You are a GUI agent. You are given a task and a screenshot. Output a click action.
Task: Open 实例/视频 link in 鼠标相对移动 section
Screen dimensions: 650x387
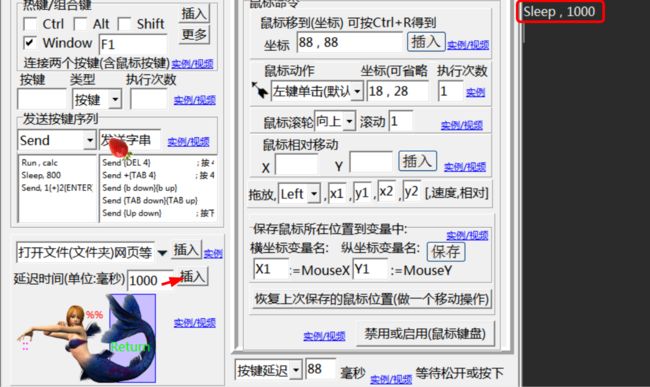pyautogui.click(x=465, y=167)
